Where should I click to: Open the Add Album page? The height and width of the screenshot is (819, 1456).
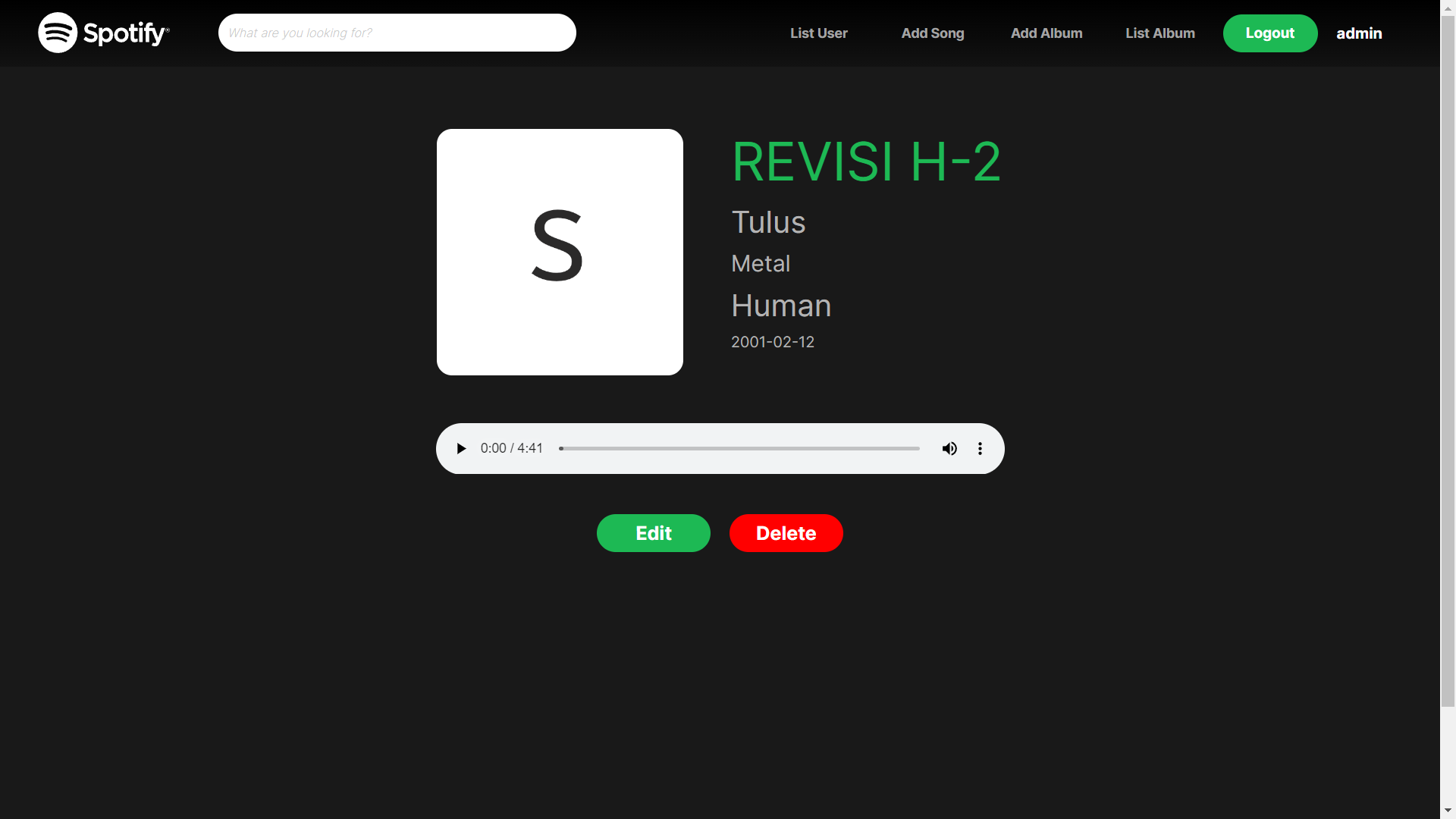click(x=1046, y=33)
